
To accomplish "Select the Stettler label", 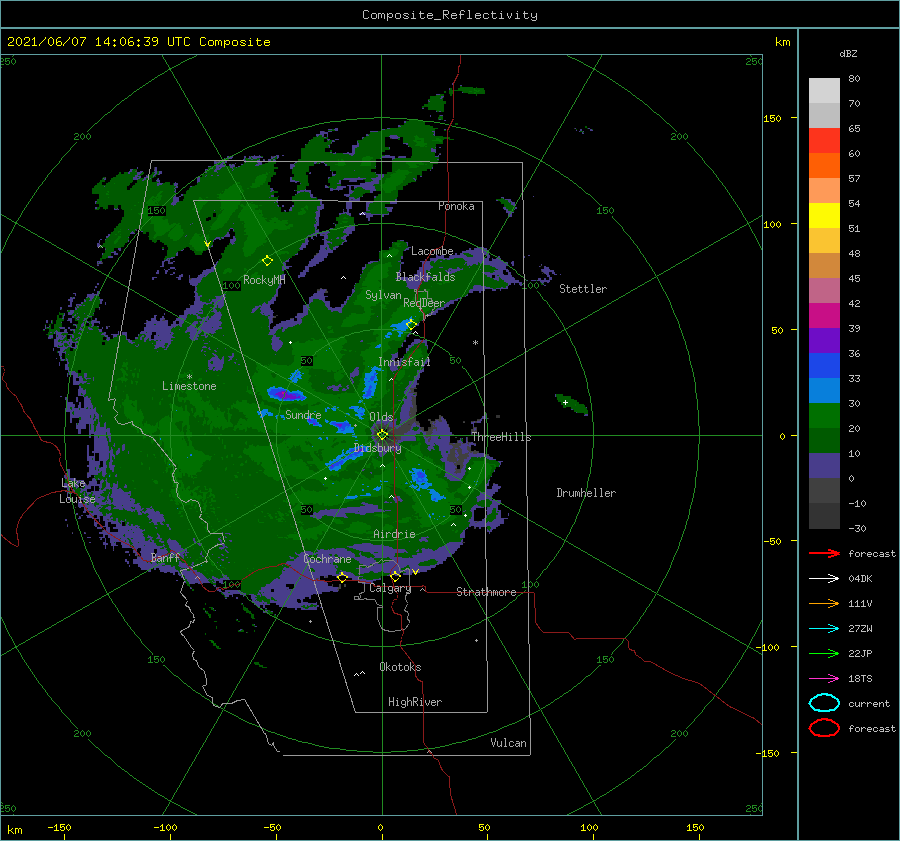I will pyautogui.click(x=583, y=289).
